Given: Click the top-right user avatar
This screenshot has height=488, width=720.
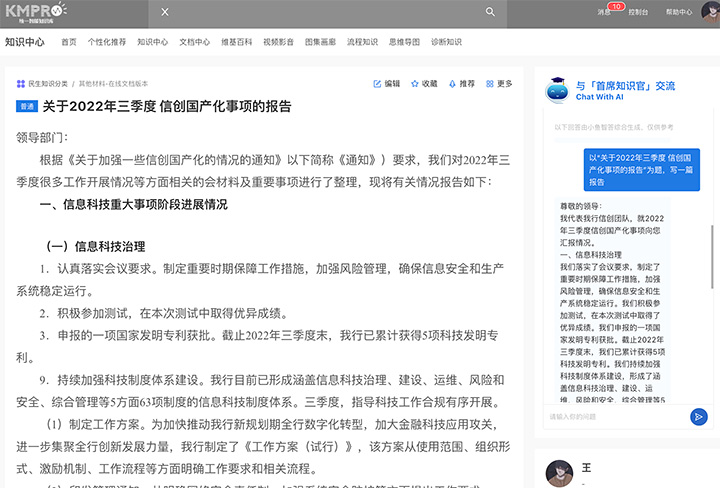Looking at the screenshot, I should (x=711, y=11).
